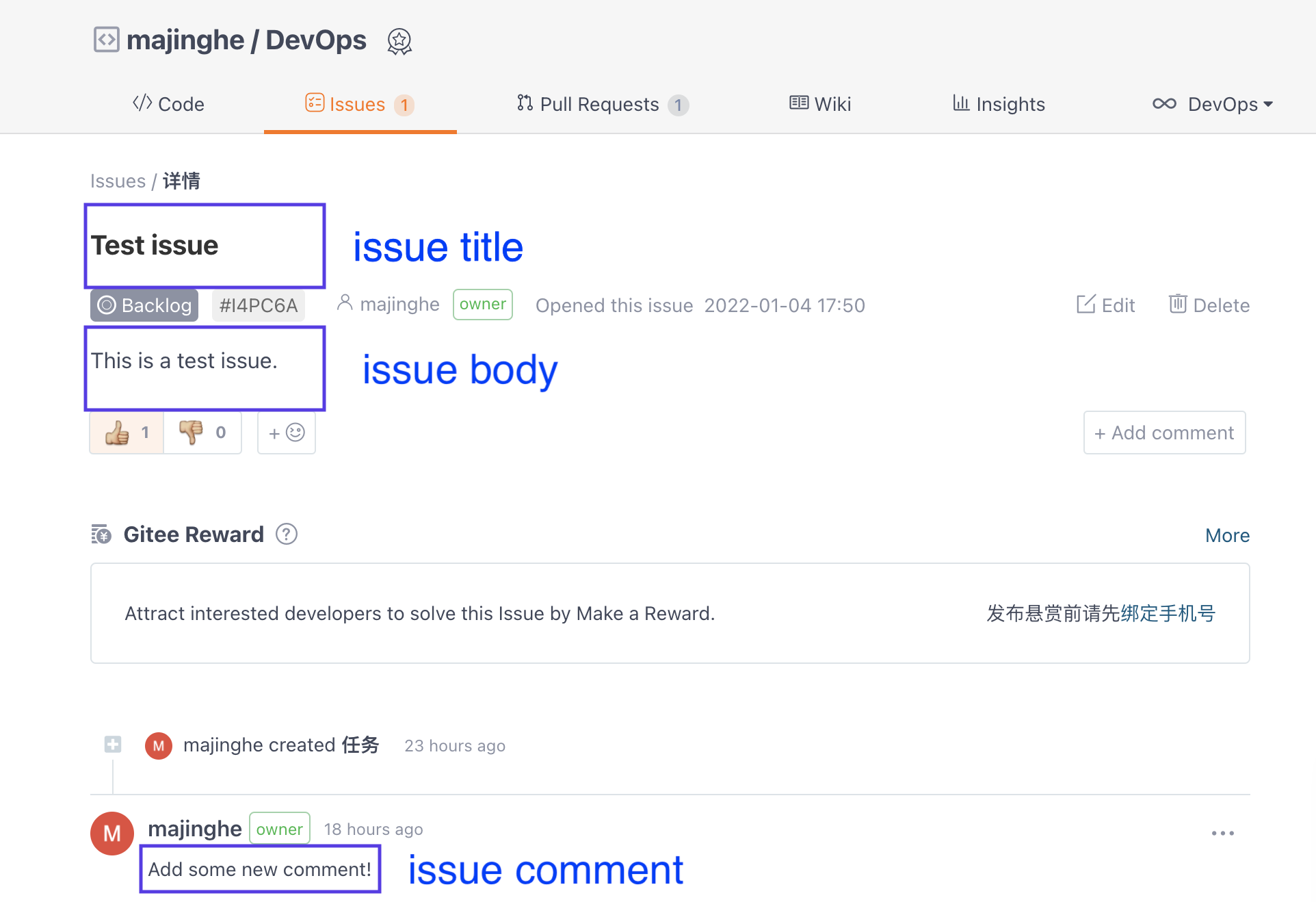Switch to the Code tab

pos(168,104)
